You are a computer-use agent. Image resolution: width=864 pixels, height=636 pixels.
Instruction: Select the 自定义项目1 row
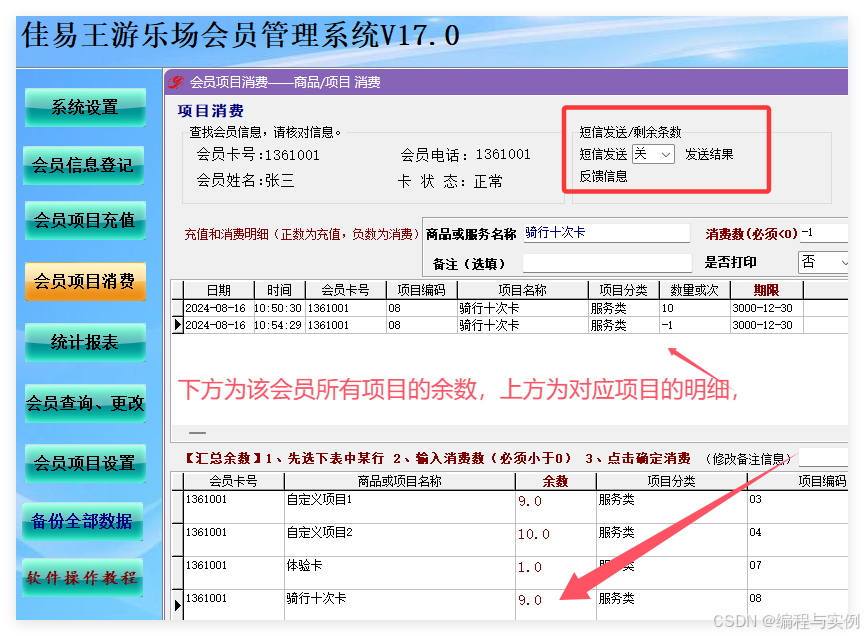(509, 507)
